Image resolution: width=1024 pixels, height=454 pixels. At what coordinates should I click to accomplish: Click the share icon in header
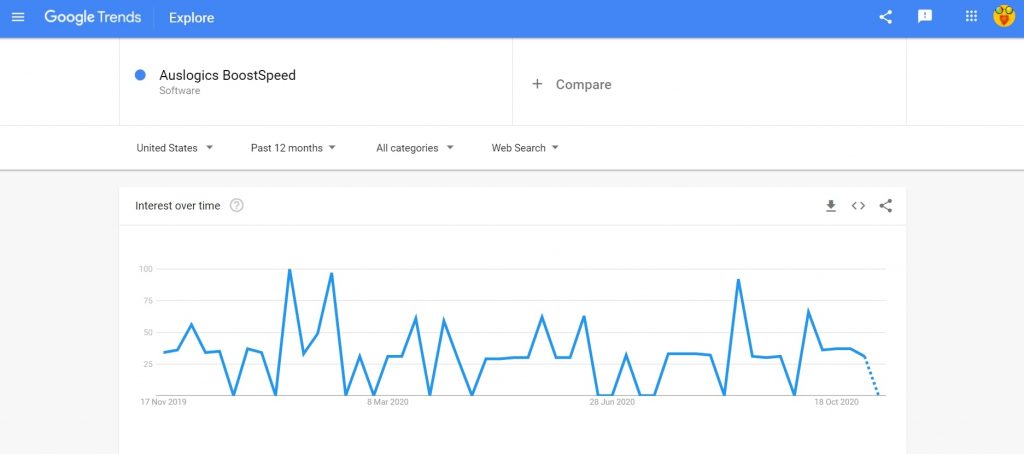point(886,18)
